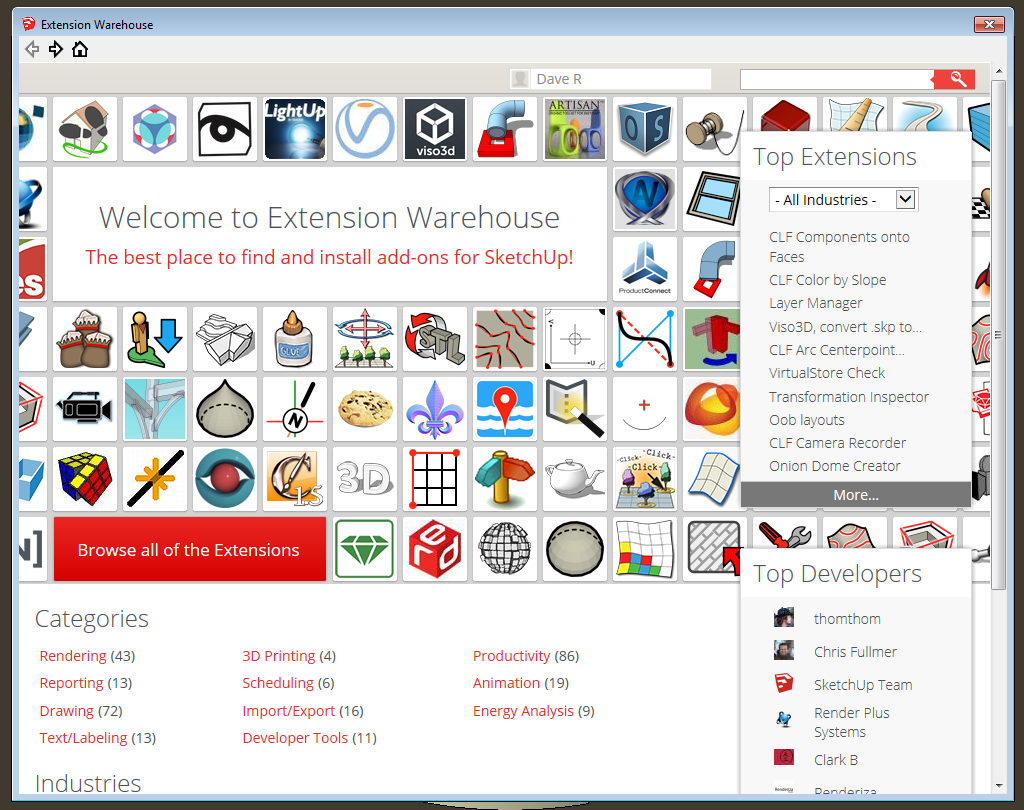Open the 3D Printing category
The height and width of the screenshot is (810, 1024).
[x=289, y=656]
